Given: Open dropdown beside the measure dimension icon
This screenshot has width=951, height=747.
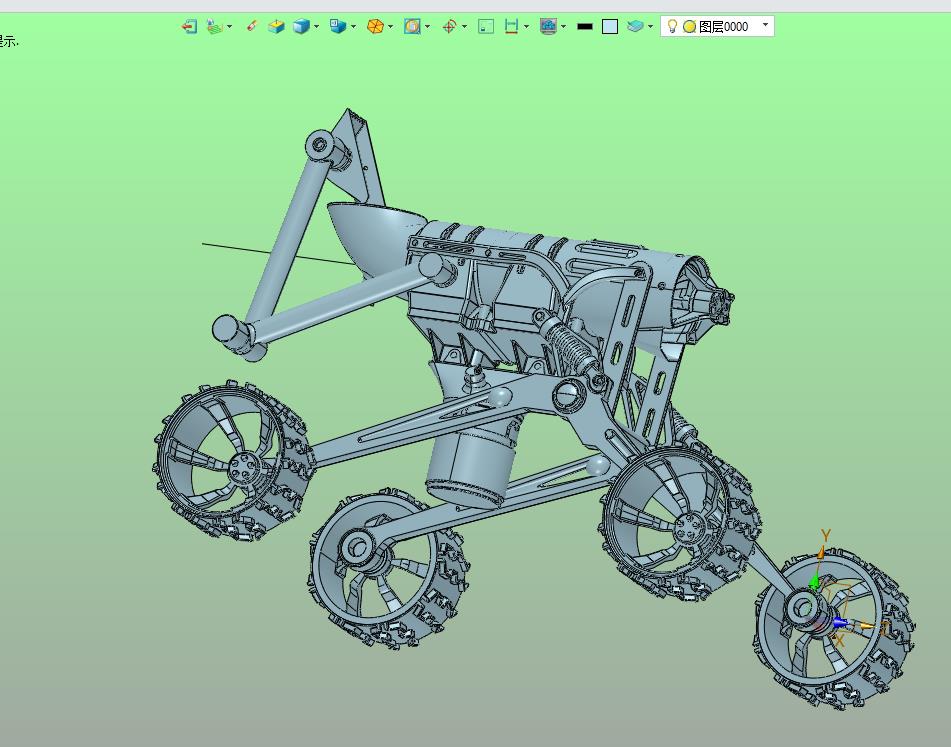Looking at the screenshot, I should (x=526, y=27).
